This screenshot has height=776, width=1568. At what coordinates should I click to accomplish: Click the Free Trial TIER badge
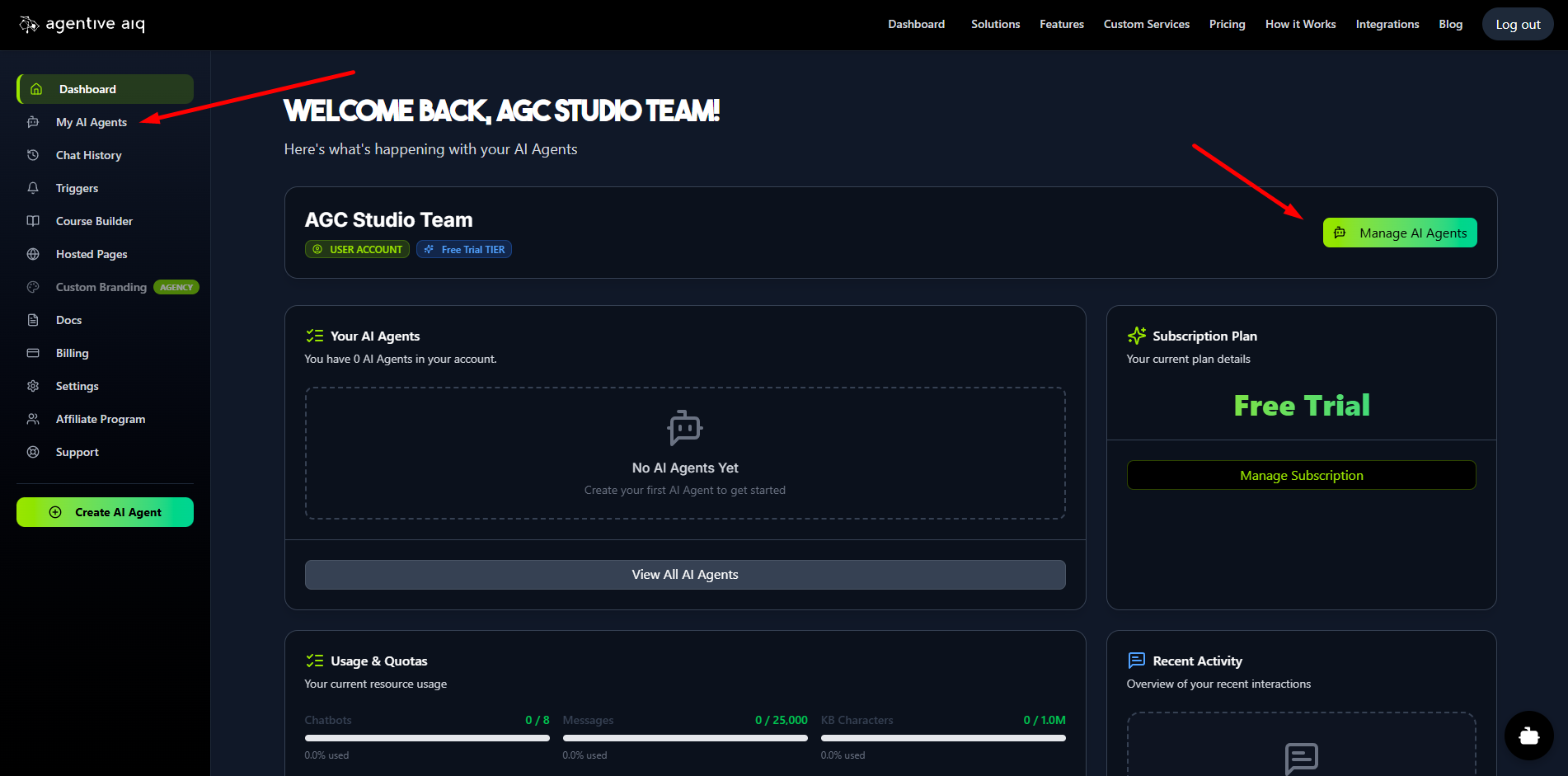[x=464, y=249]
